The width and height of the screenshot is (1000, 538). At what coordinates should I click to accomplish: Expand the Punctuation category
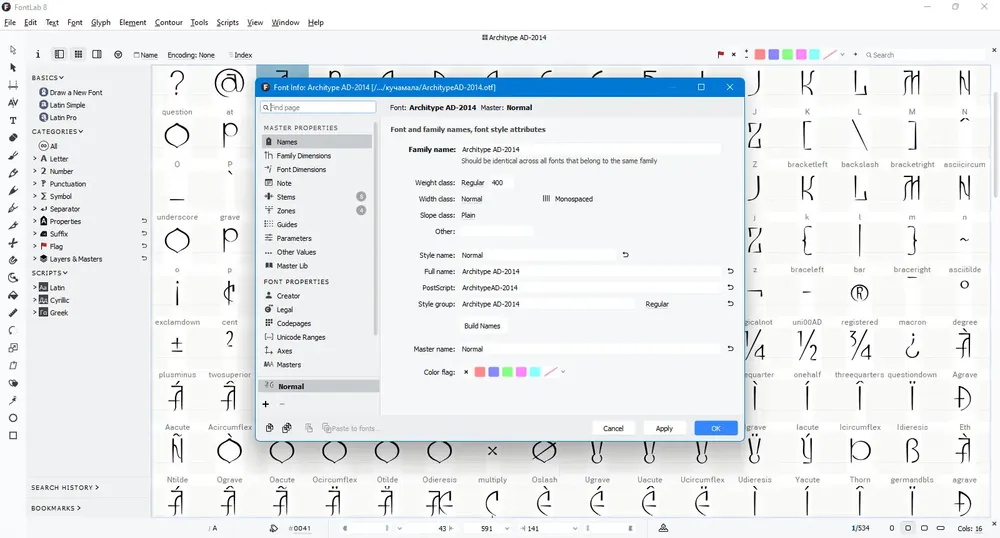pos(35,184)
